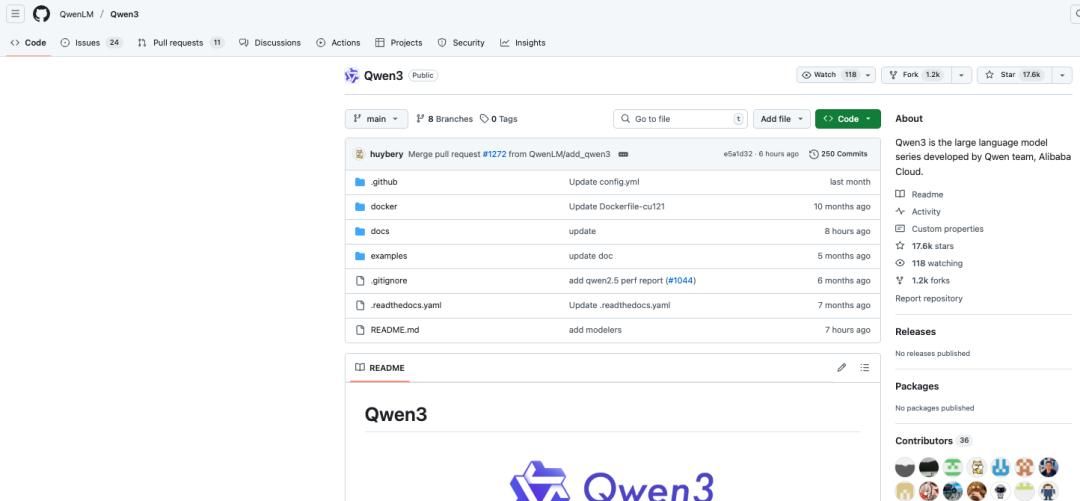
Task: Switch to the Code tab
Action: point(28,43)
